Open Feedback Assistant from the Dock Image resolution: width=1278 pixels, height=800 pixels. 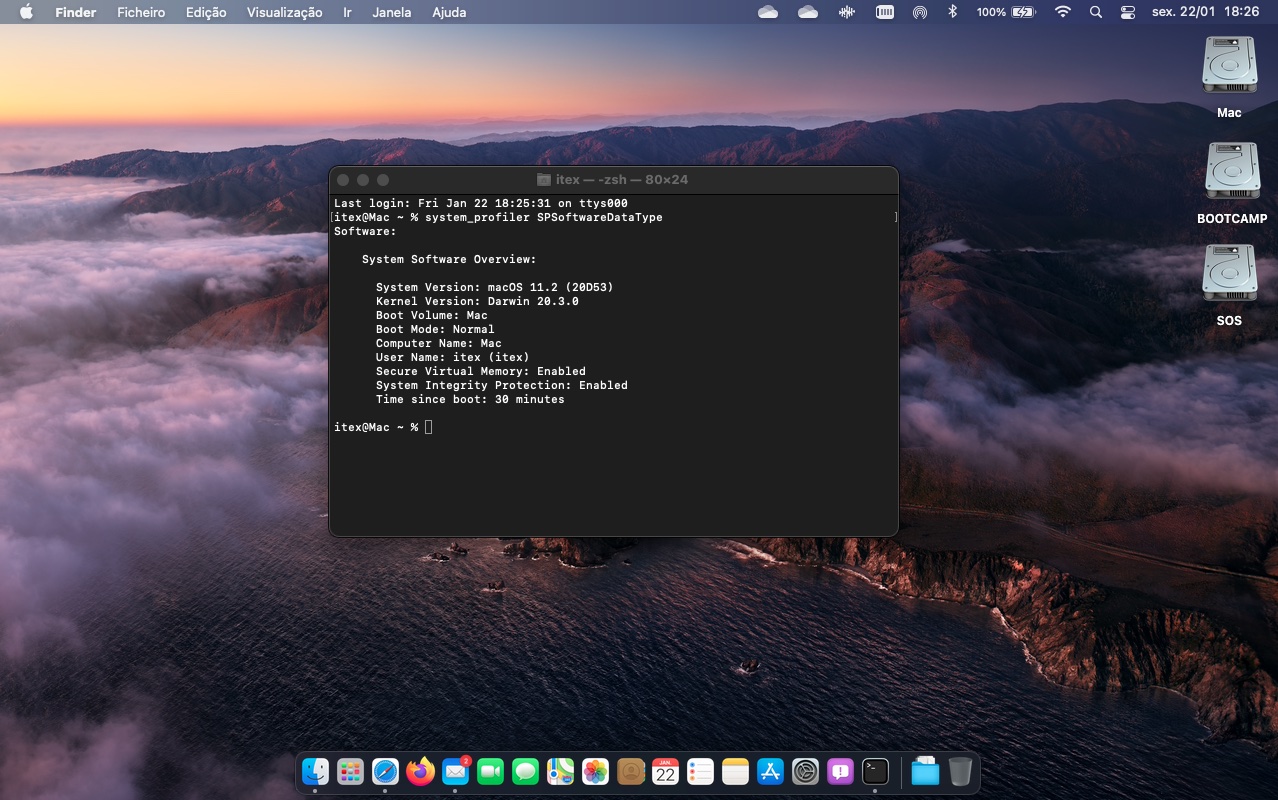840,772
